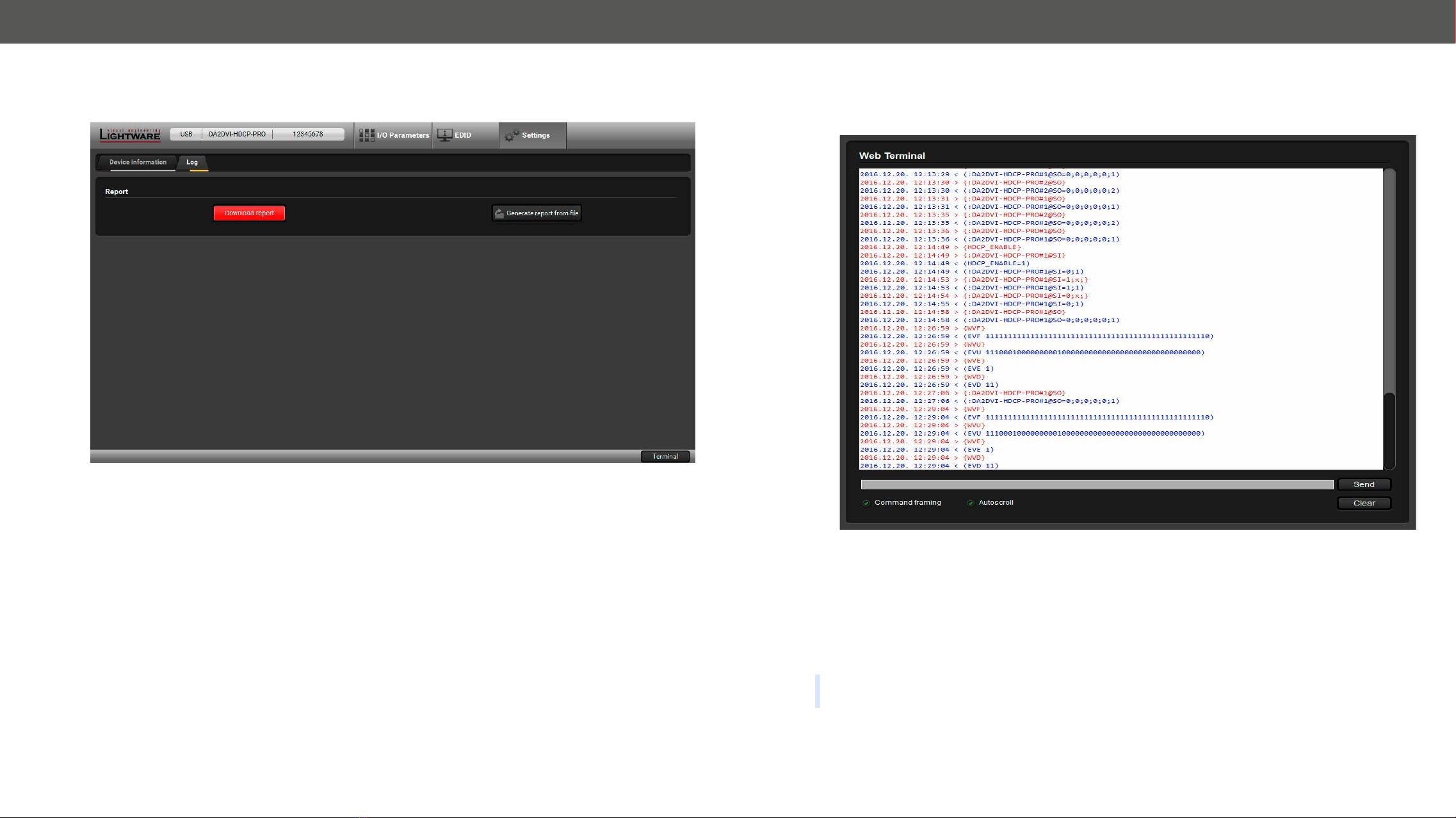This screenshot has width=1456, height=818.
Task: Click the Lightware logo
Action: 130,135
